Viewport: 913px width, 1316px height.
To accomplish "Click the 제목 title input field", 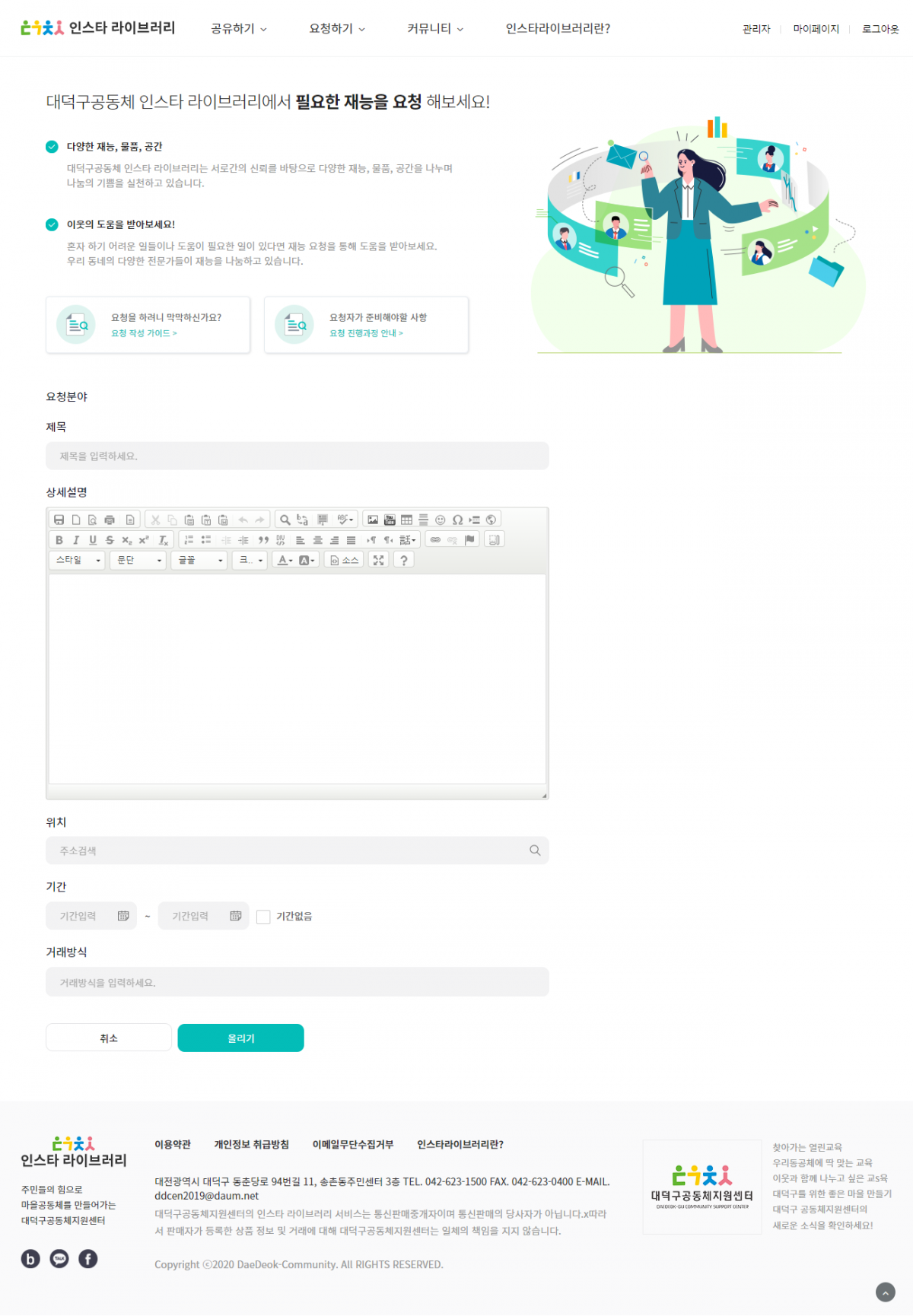I will pos(297,456).
